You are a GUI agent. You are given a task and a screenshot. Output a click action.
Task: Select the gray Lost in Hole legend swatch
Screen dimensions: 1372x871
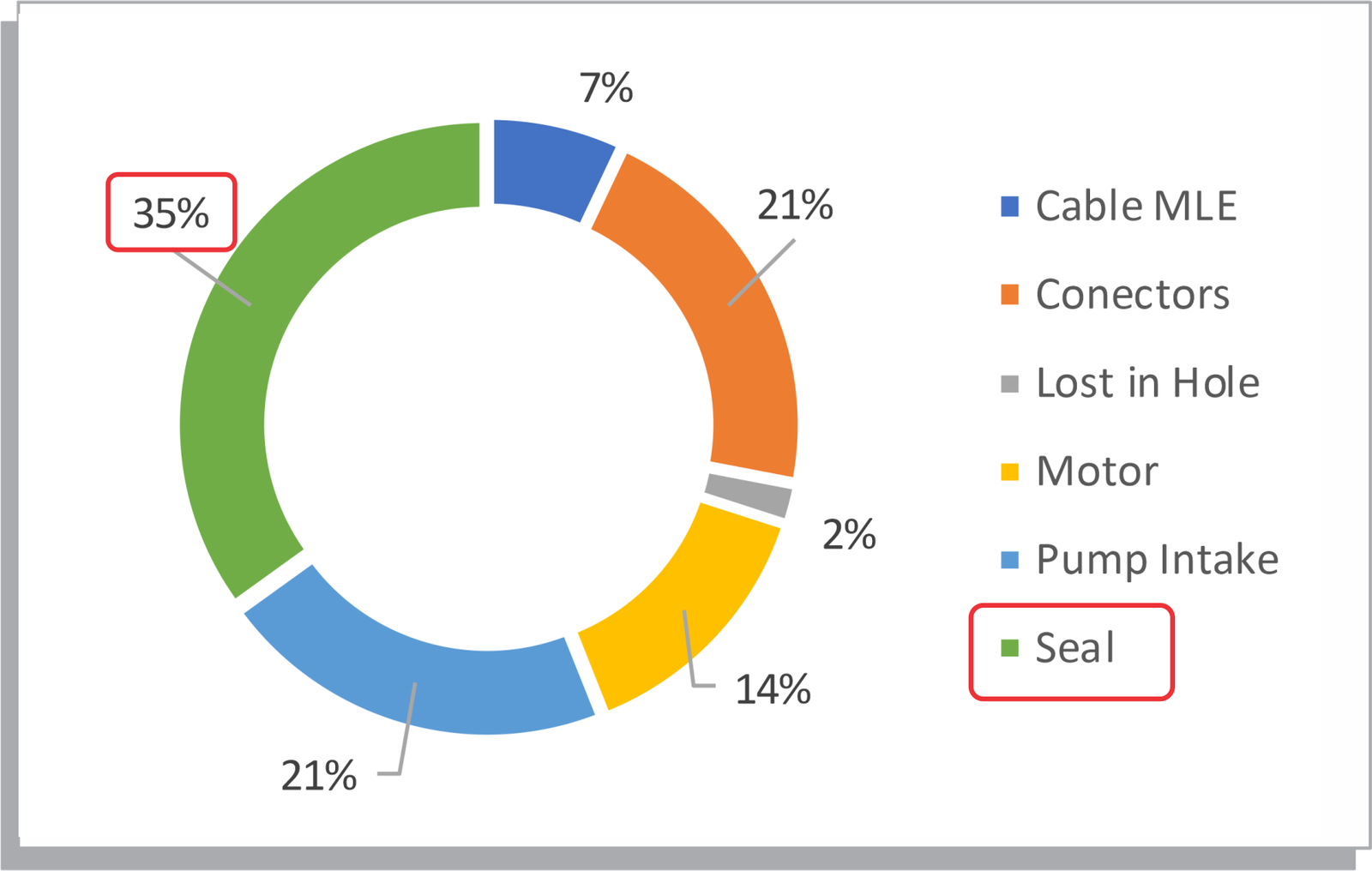1010,383
